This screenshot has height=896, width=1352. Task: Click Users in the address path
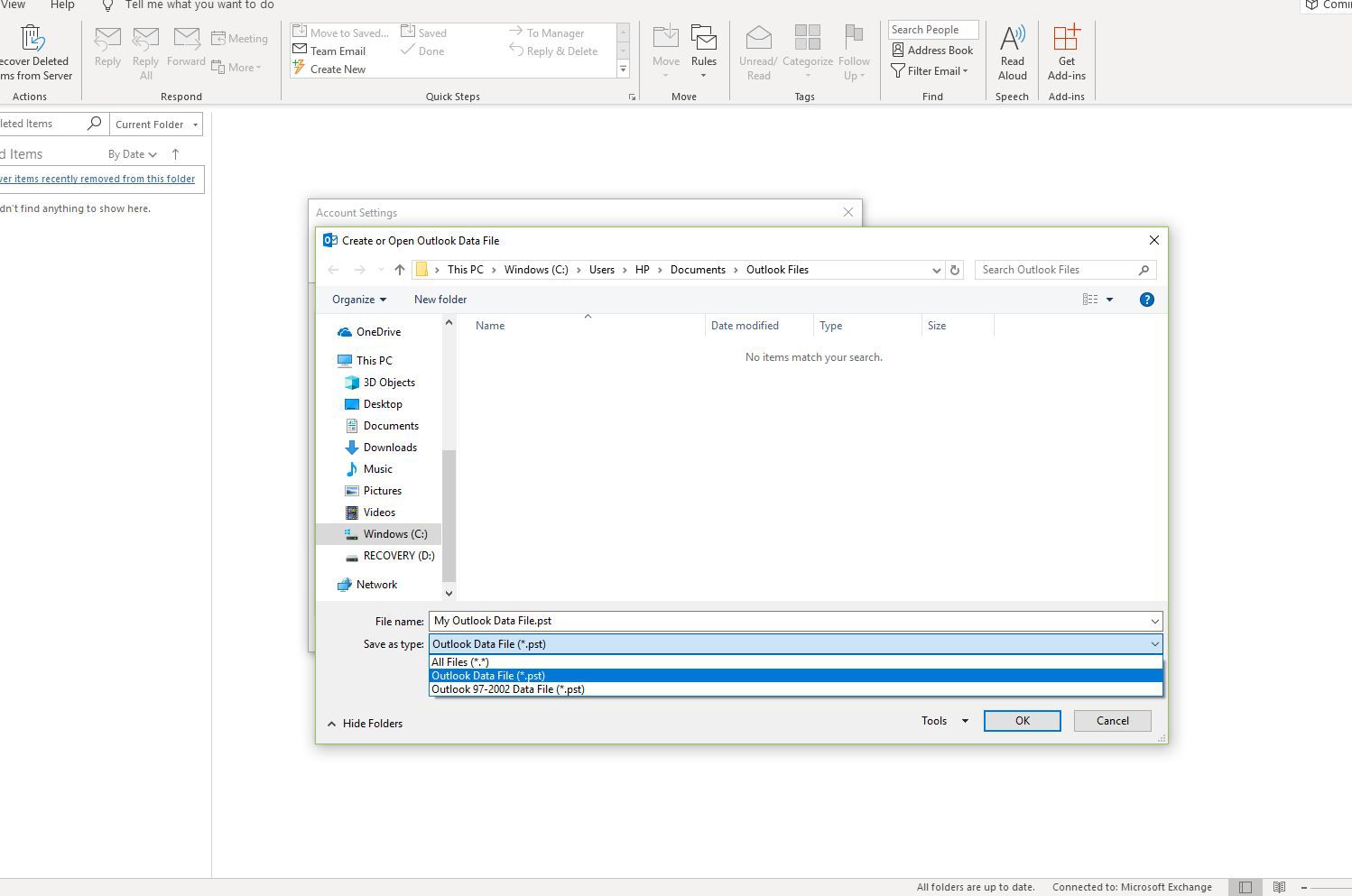pos(602,270)
